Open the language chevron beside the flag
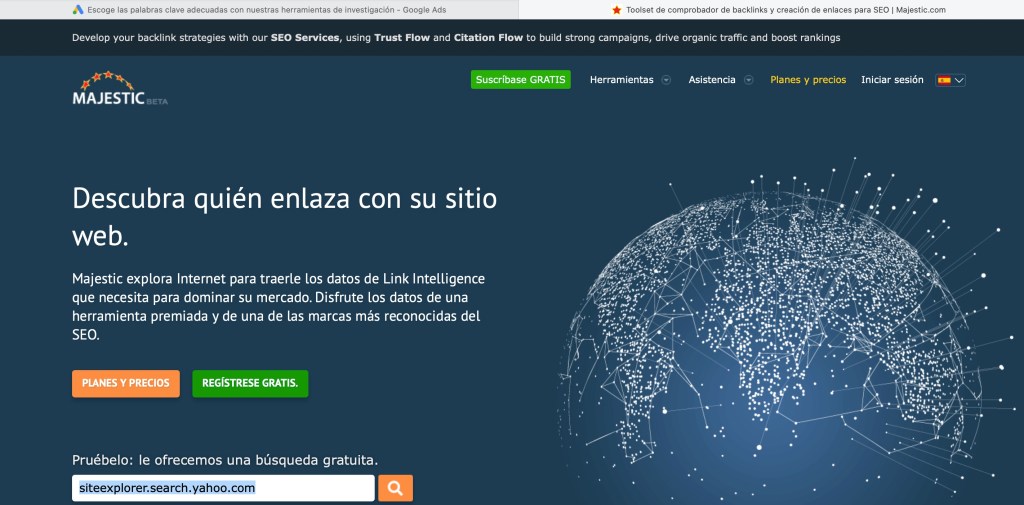This screenshot has height=505, width=1024. [960, 80]
